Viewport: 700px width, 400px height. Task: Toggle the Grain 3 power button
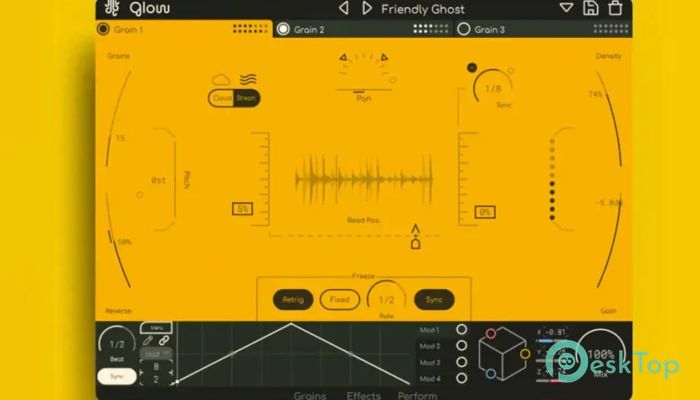(x=463, y=30)
